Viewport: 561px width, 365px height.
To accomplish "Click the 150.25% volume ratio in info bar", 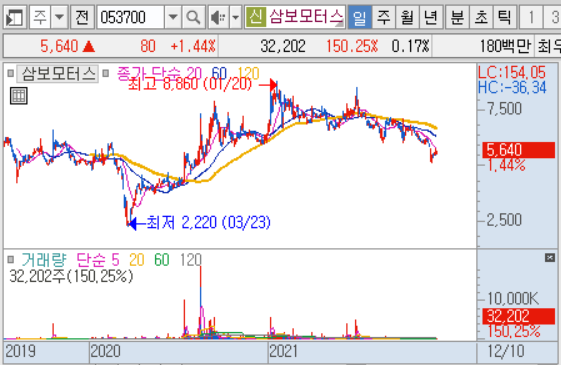I will tap(352, 46).
